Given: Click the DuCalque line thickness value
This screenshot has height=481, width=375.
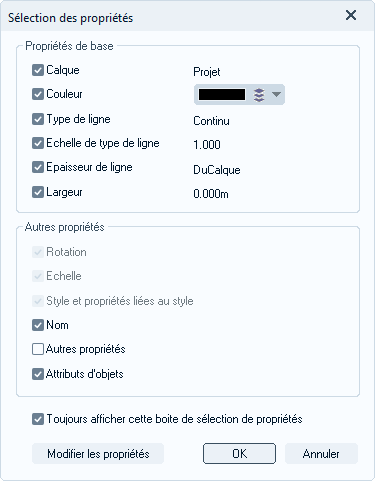Looking at the screenshot, I should click(x=217, y=170).
